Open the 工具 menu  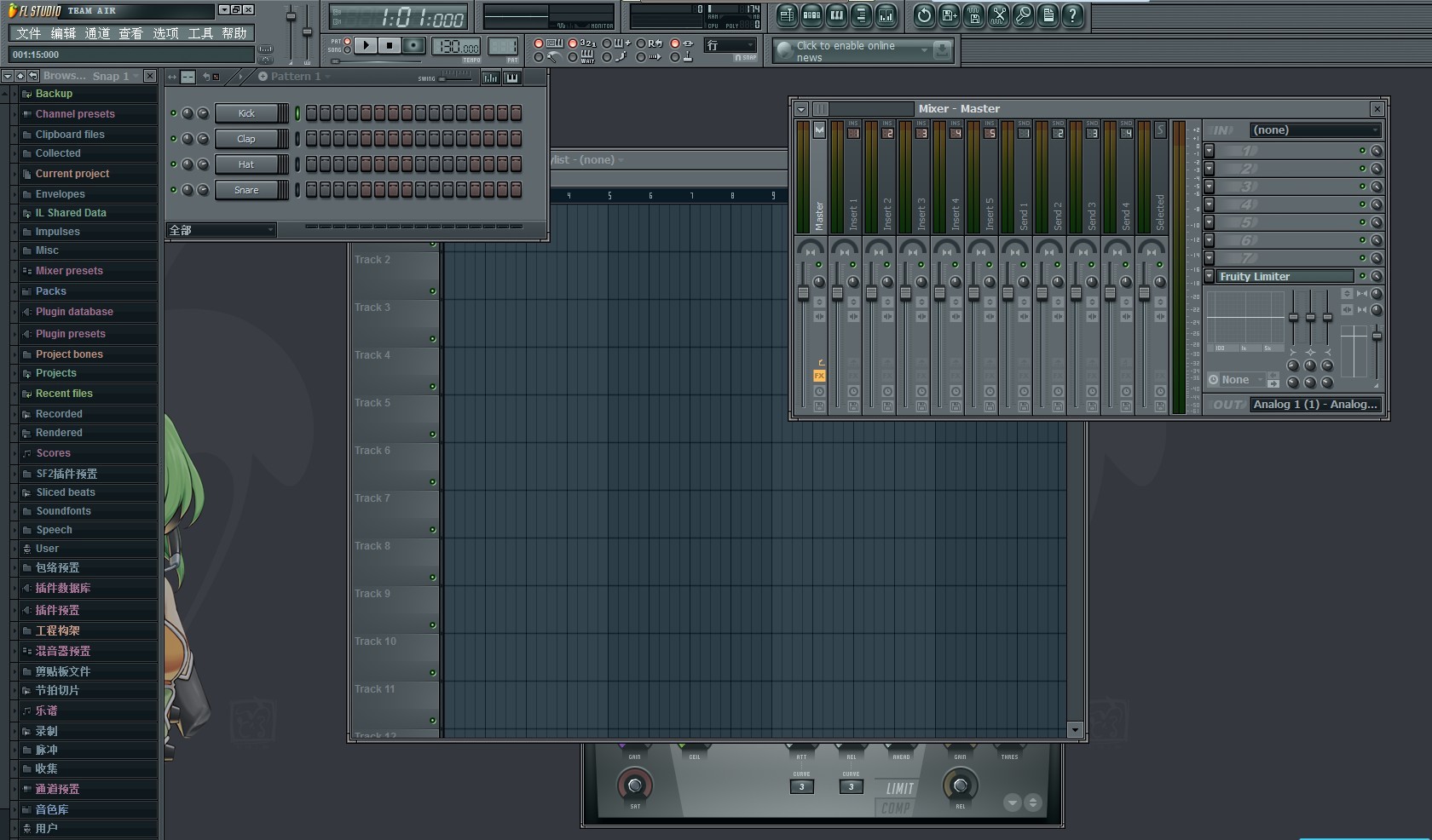tap(200, 33)
